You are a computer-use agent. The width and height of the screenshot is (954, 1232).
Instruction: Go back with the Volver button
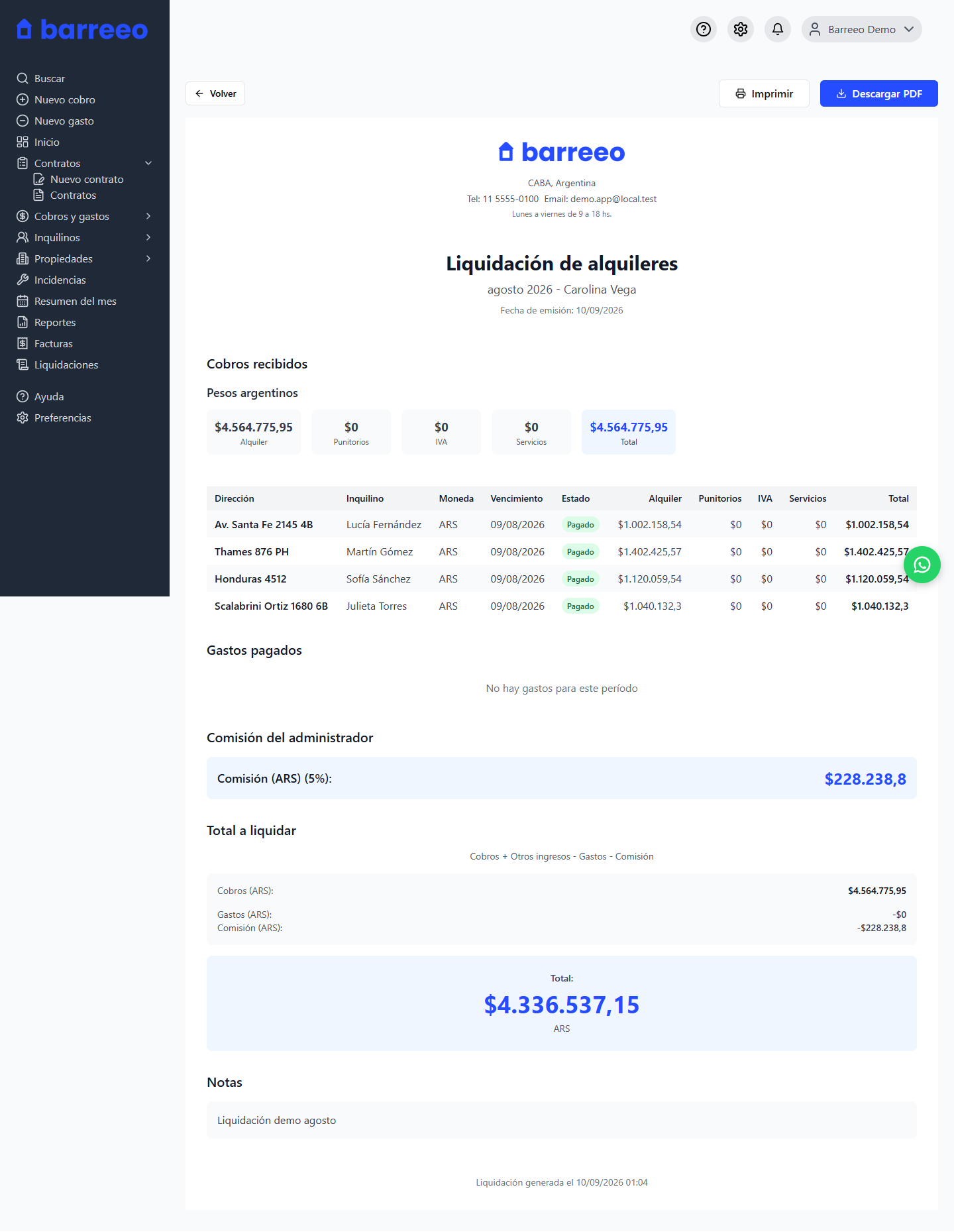point(215,93)
